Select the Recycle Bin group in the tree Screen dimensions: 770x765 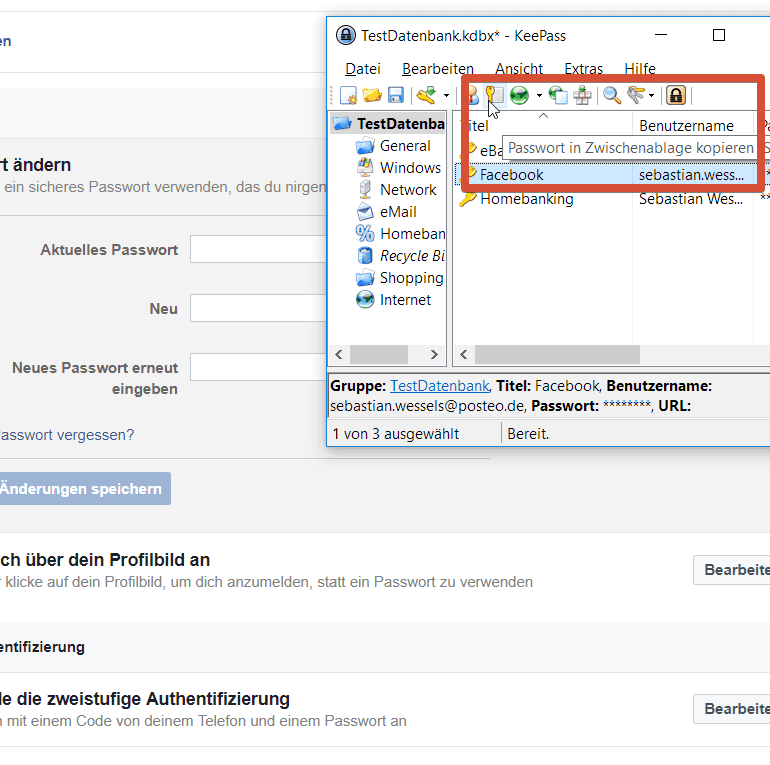click(x=412, y=256)
